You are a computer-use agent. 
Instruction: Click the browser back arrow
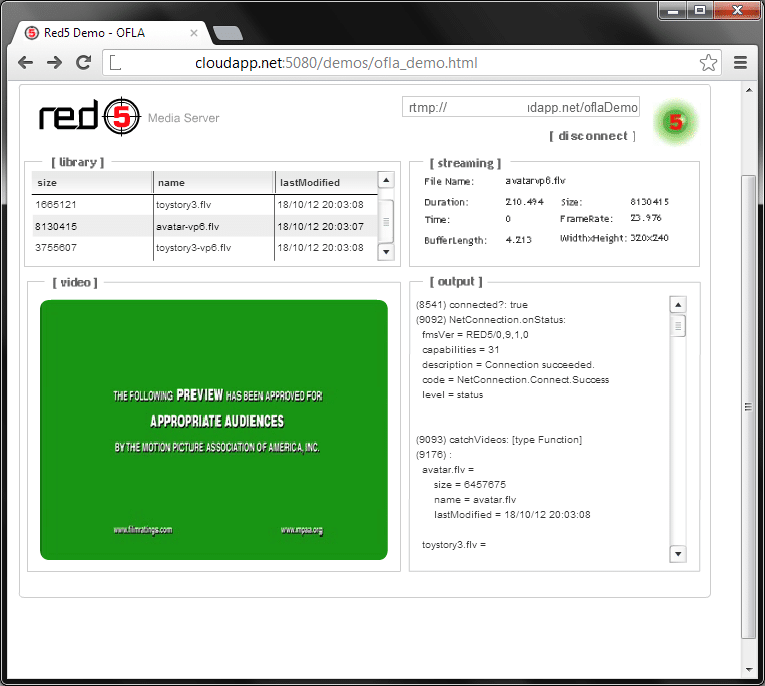pos(27,63)
